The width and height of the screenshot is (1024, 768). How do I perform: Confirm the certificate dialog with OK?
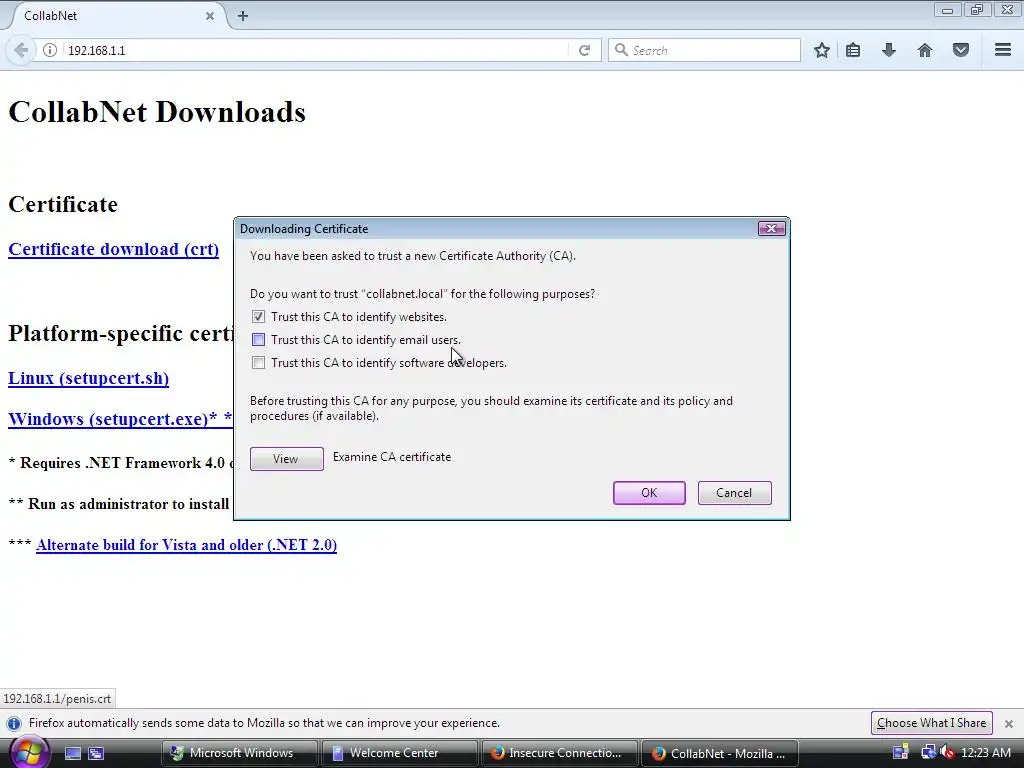pyautogui.click(x=649, y=493)
